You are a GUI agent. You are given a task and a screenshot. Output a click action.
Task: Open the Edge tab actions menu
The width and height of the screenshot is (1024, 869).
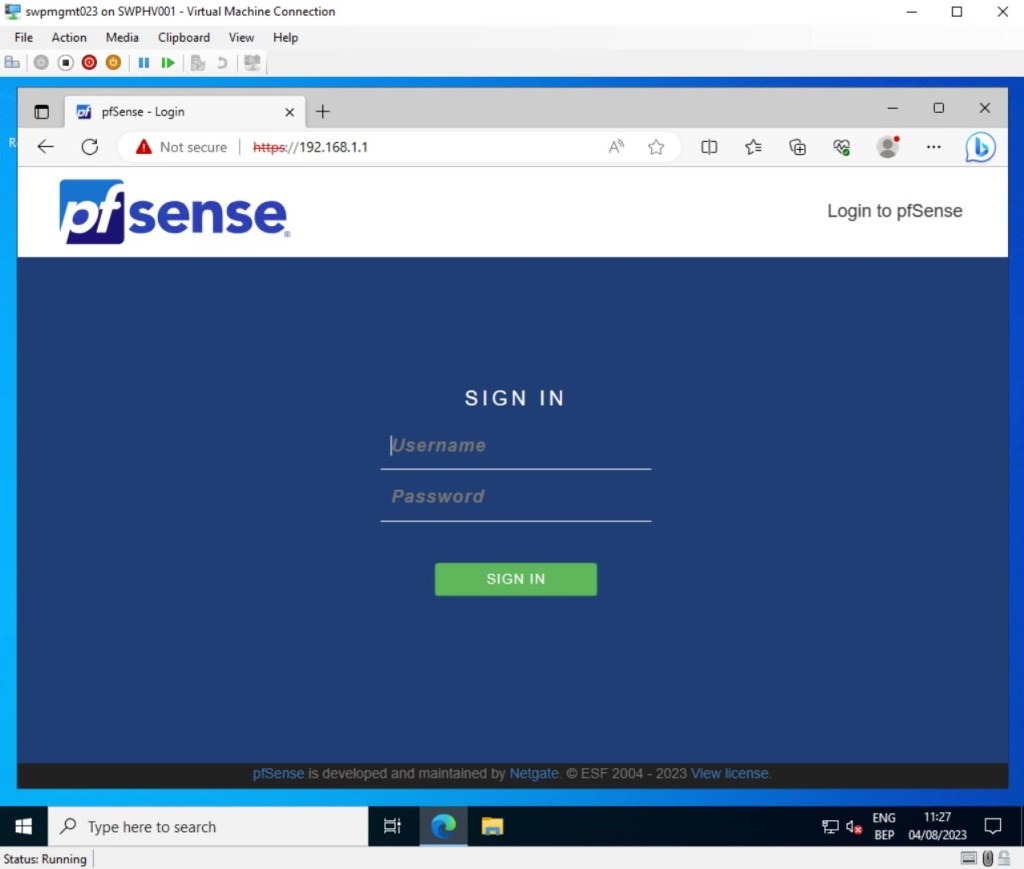tap(41, 112)
